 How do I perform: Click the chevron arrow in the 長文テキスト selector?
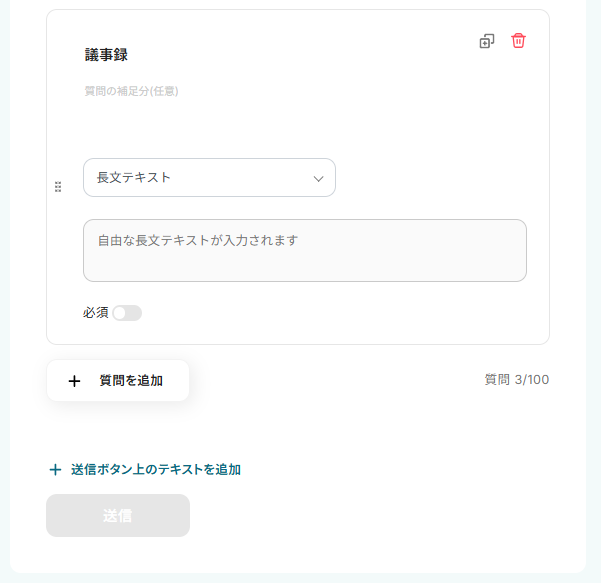[319, 178]
